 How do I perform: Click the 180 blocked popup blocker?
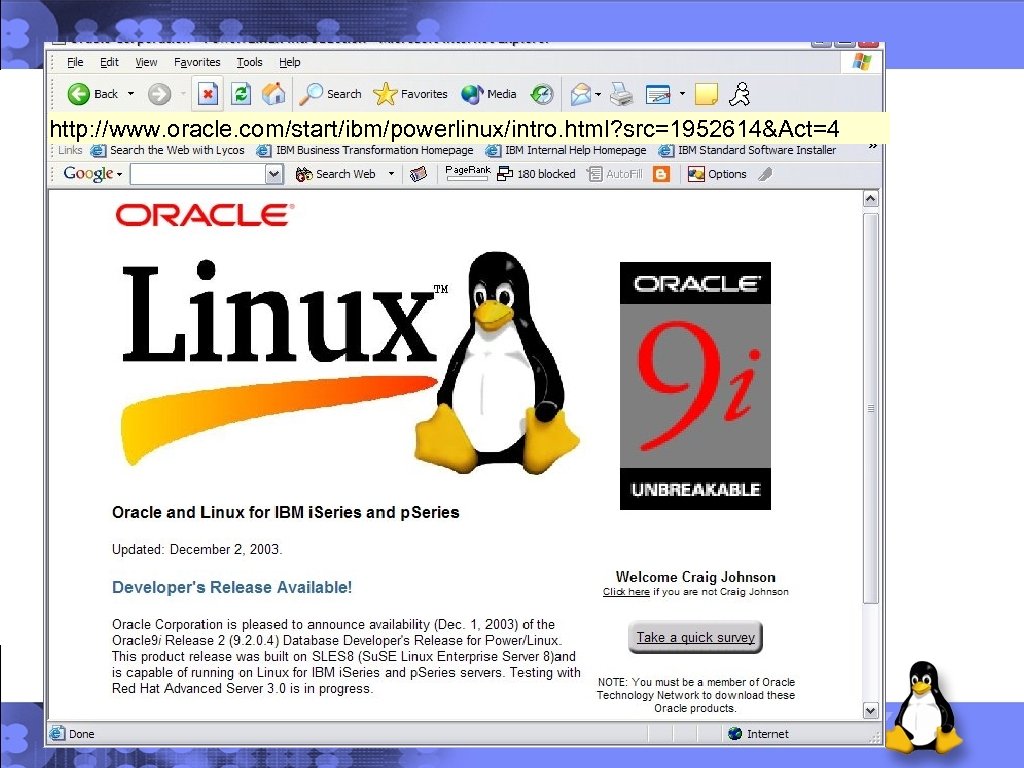[536, 174]
